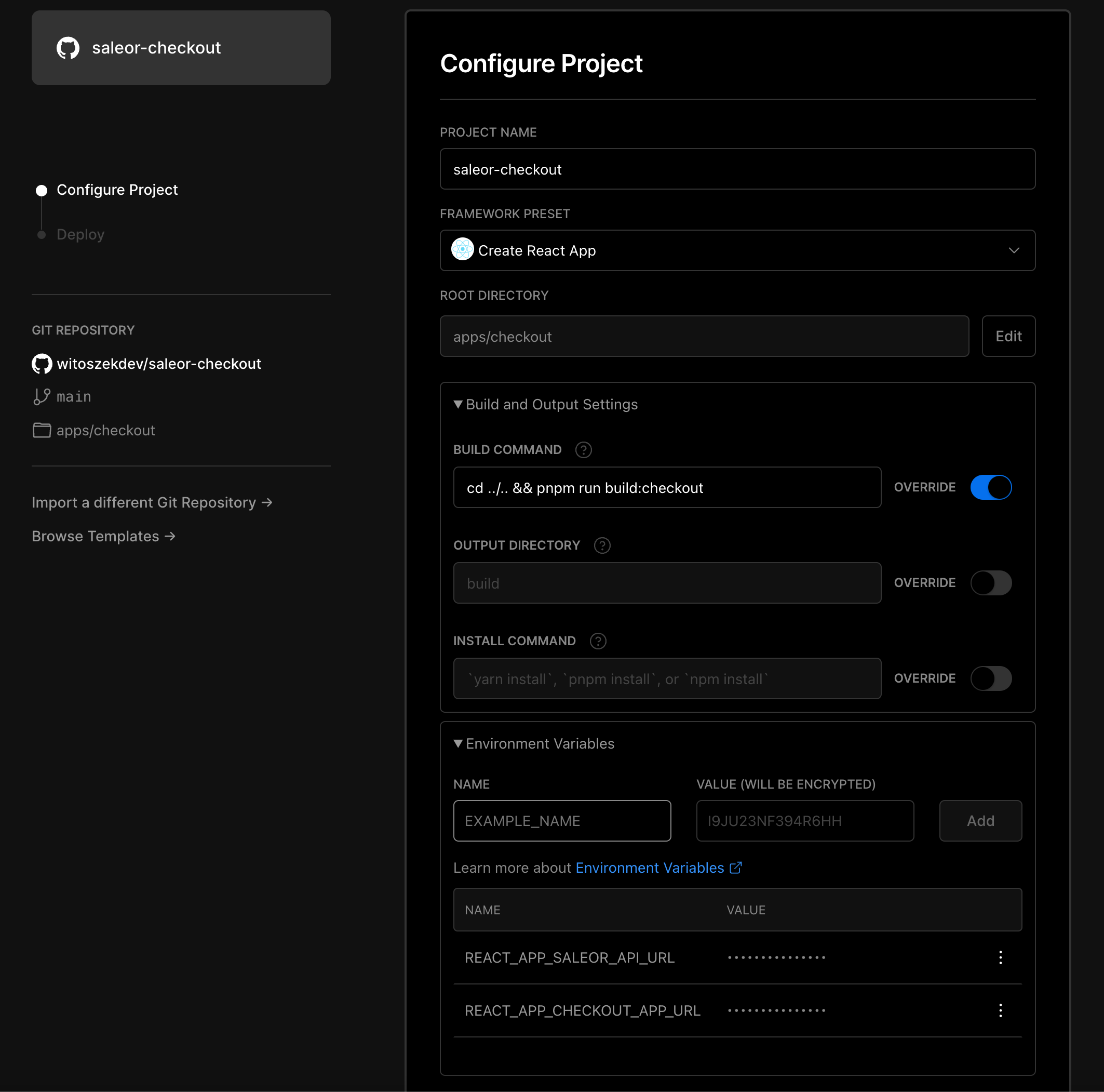The width and height of the screenshot is (1104, 1092).
Task: Click Output Directory help question icon
Action: [602, 545]
